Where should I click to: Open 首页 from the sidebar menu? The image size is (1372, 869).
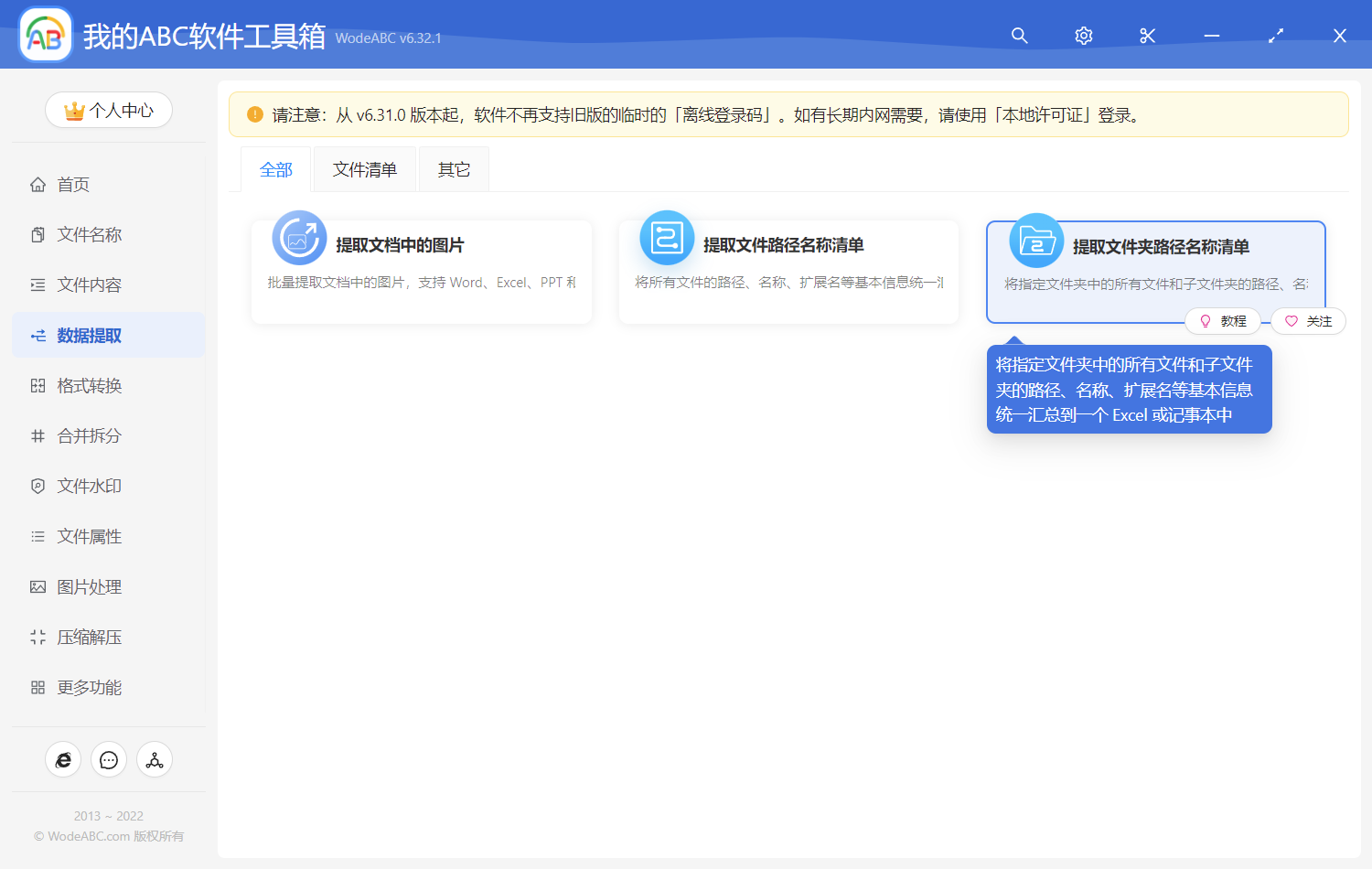click(73, 184)
